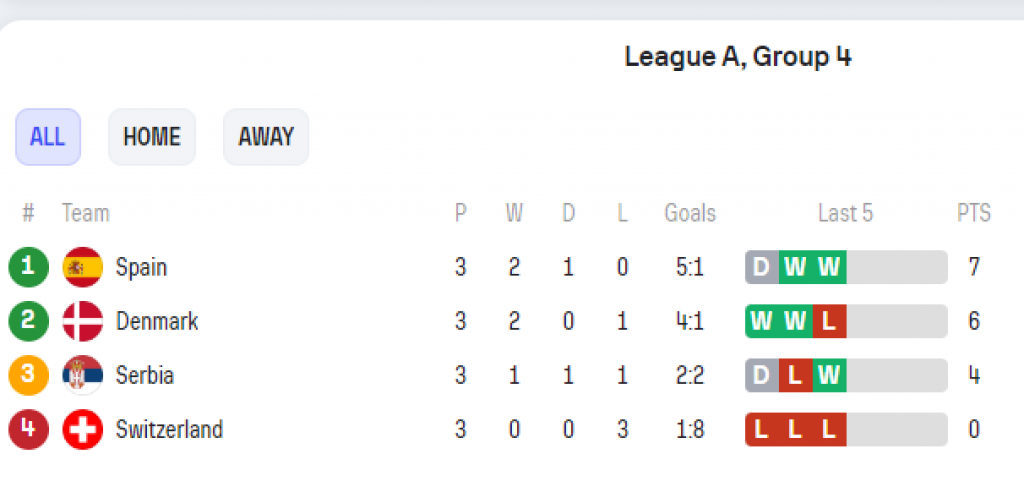Open the Denmark team link
The height and width of the screenshot is (487, 1024).
point(157,321)
